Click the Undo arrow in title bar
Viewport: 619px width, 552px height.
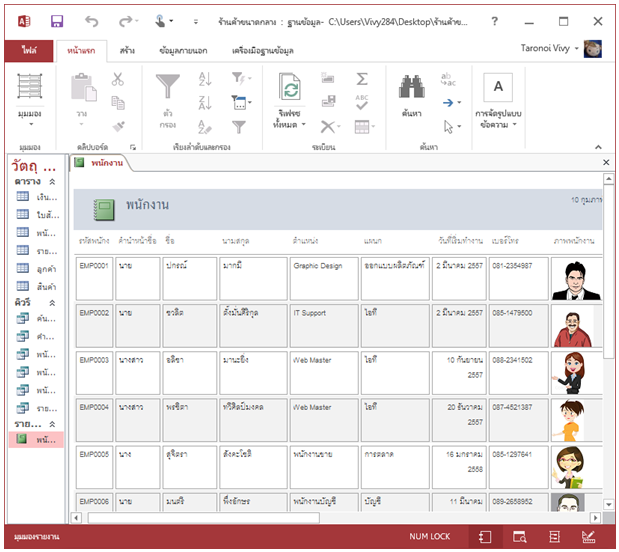coord(92,20)
